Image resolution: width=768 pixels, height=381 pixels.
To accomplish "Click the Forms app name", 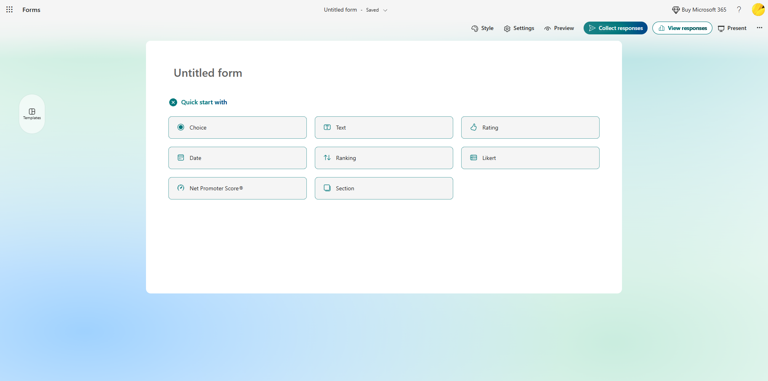I will coord(31,10).
